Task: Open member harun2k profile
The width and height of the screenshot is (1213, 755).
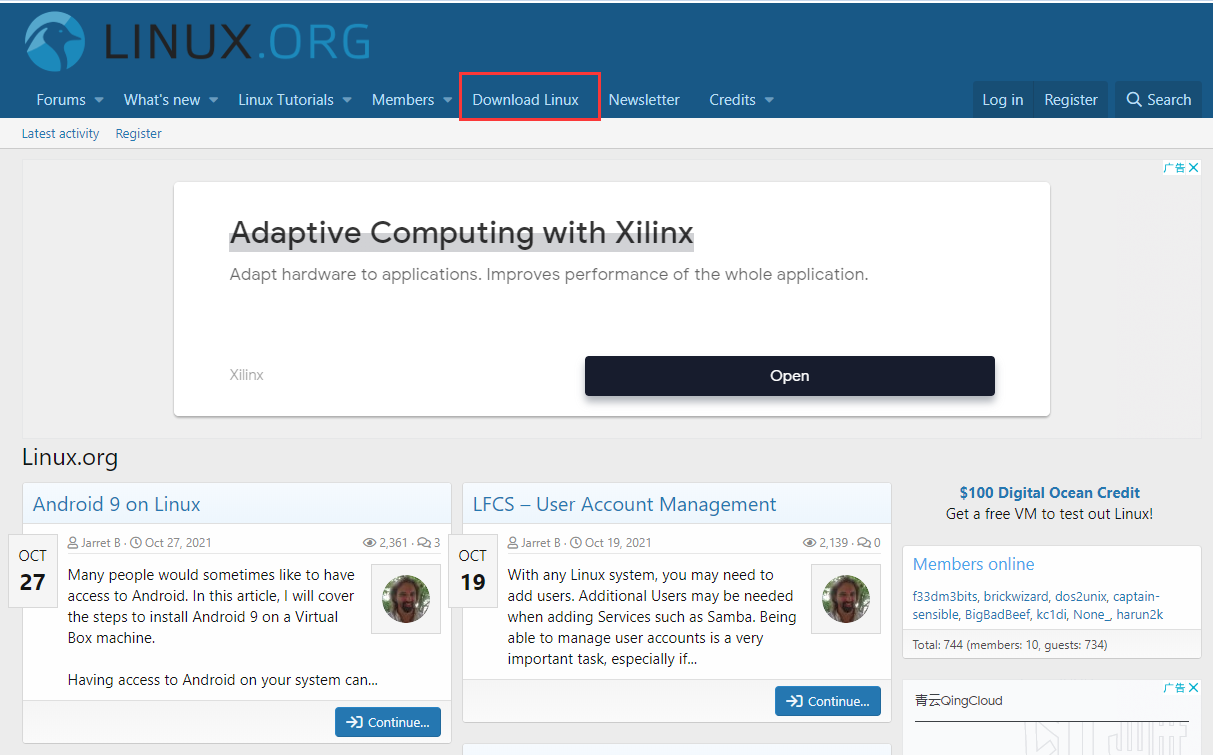Action: click(1140, 614)
